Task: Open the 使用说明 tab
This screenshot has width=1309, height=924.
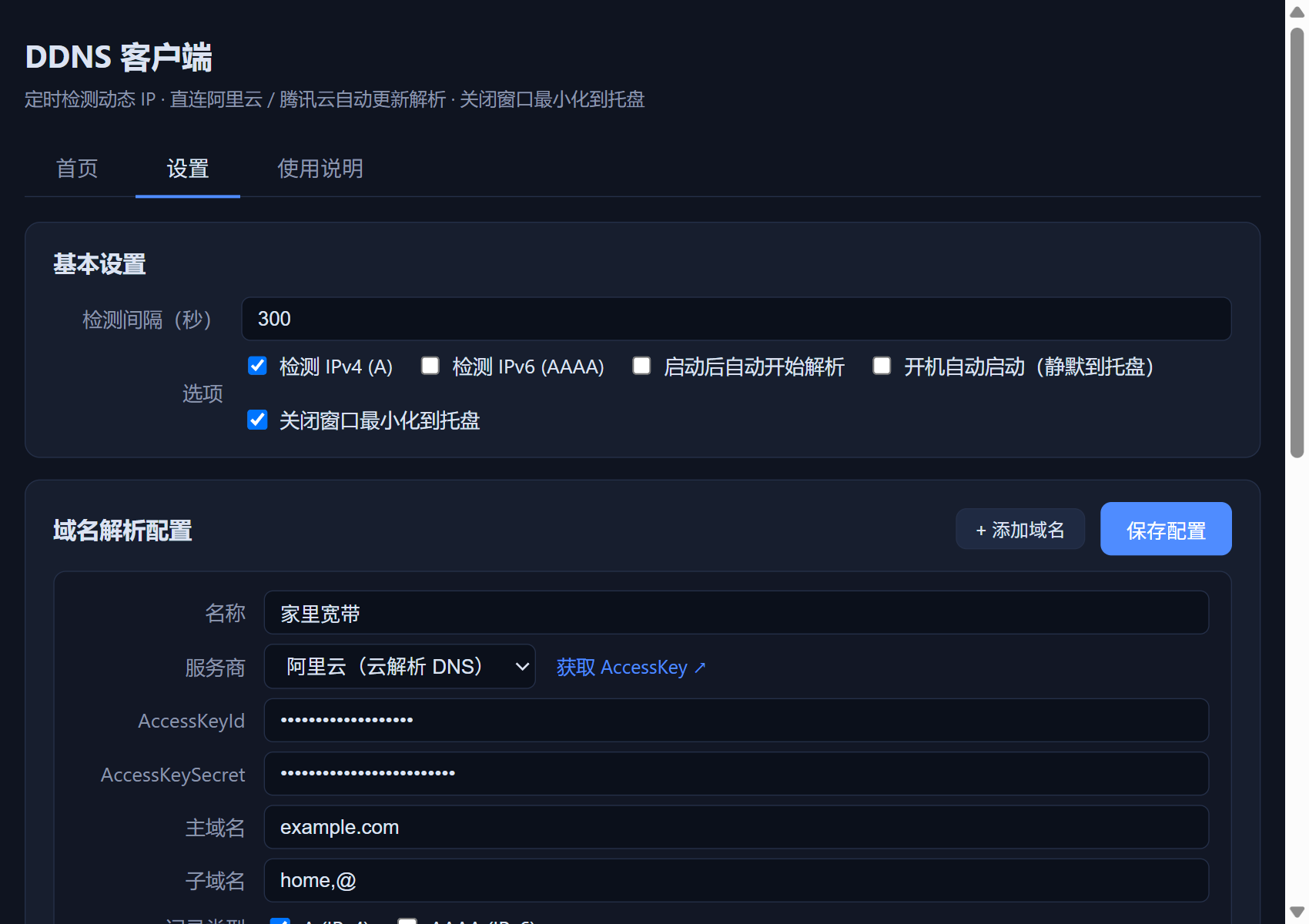Action: point(320,169)
